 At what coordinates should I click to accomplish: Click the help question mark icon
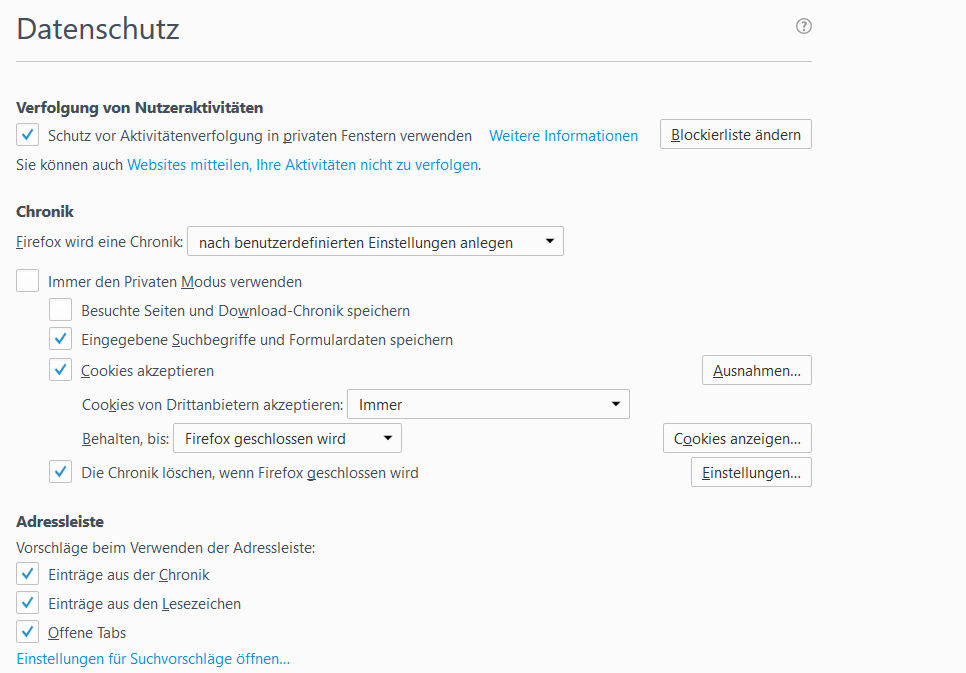pyautogui.click(x=803, y=27)
